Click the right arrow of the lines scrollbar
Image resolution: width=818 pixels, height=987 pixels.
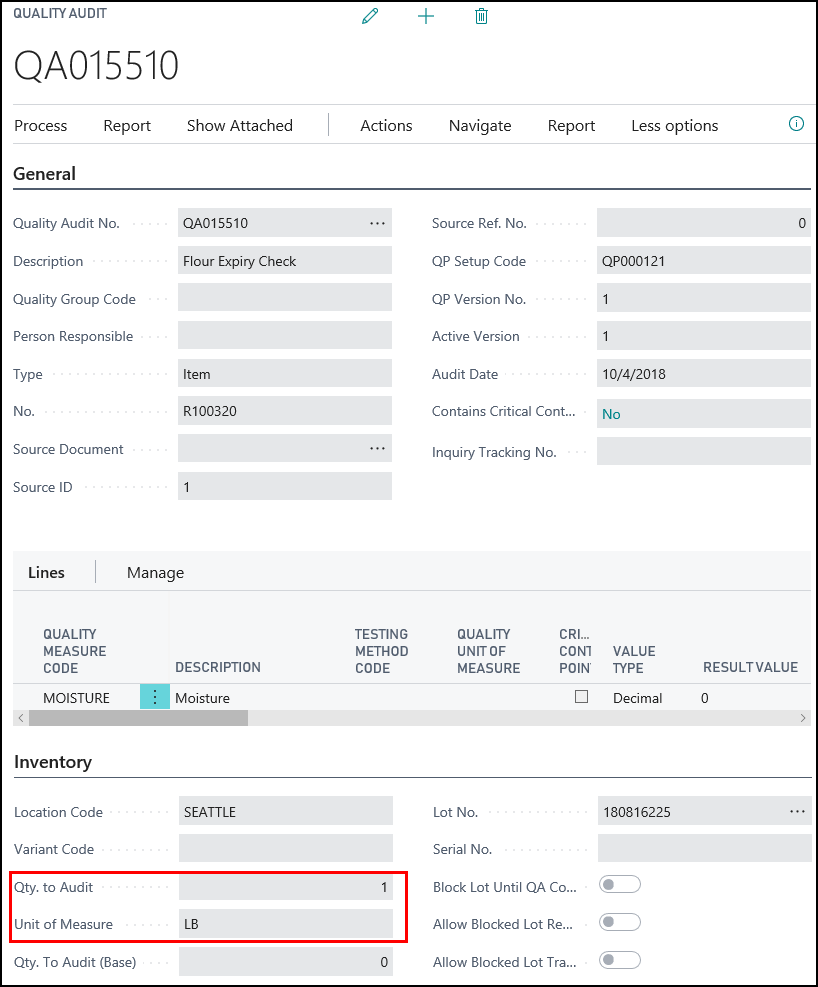[802, 718]
